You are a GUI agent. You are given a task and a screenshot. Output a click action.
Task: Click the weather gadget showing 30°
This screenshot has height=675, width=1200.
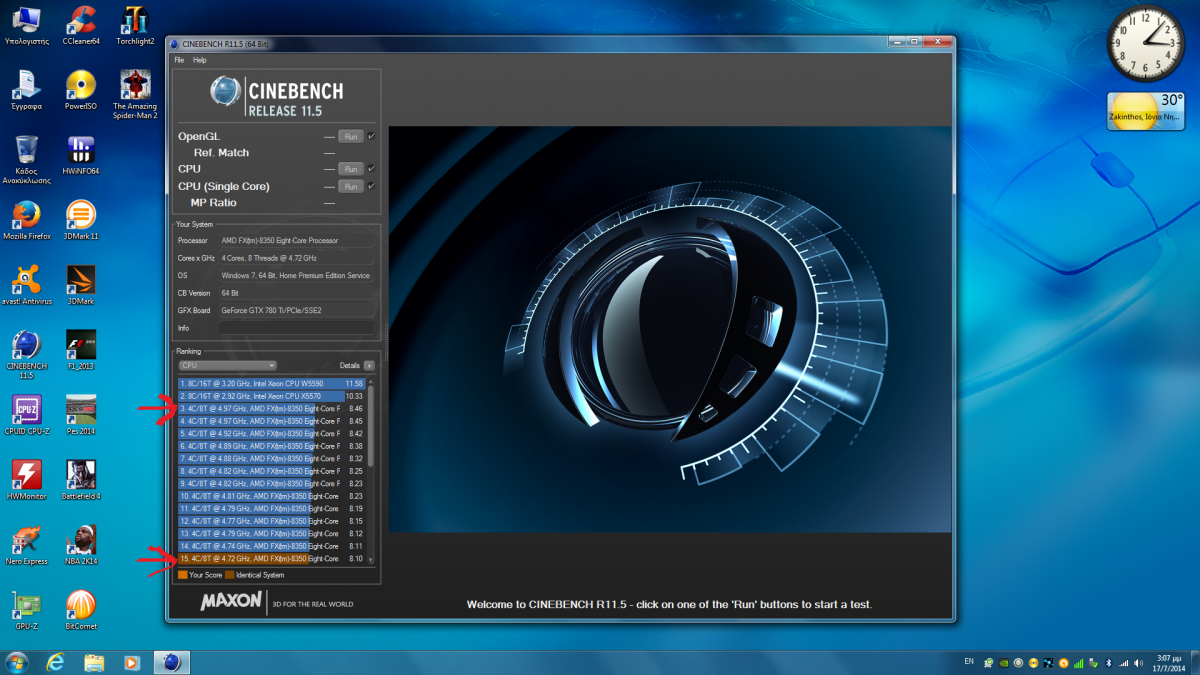point(1146,111)
